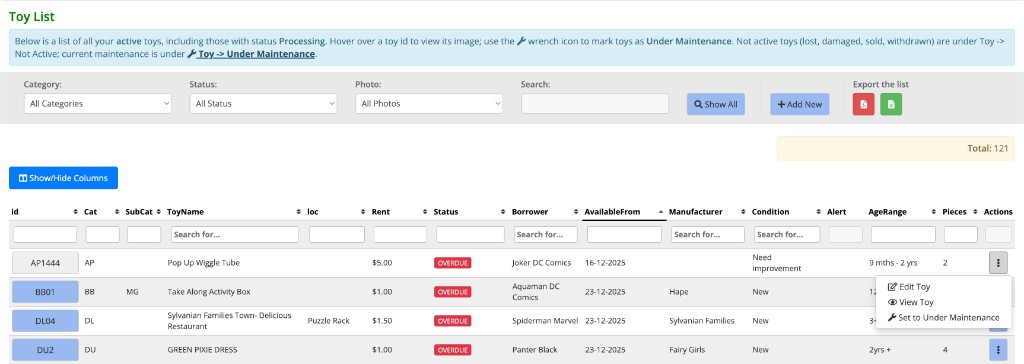Screen dimensions: 1024x364
Task: Focus the id column filter box
Action: 45,234
